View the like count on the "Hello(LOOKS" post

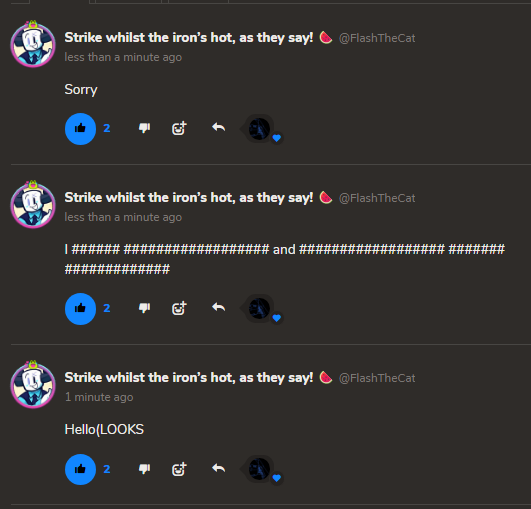pyautogui.click(x=107, y=469)
